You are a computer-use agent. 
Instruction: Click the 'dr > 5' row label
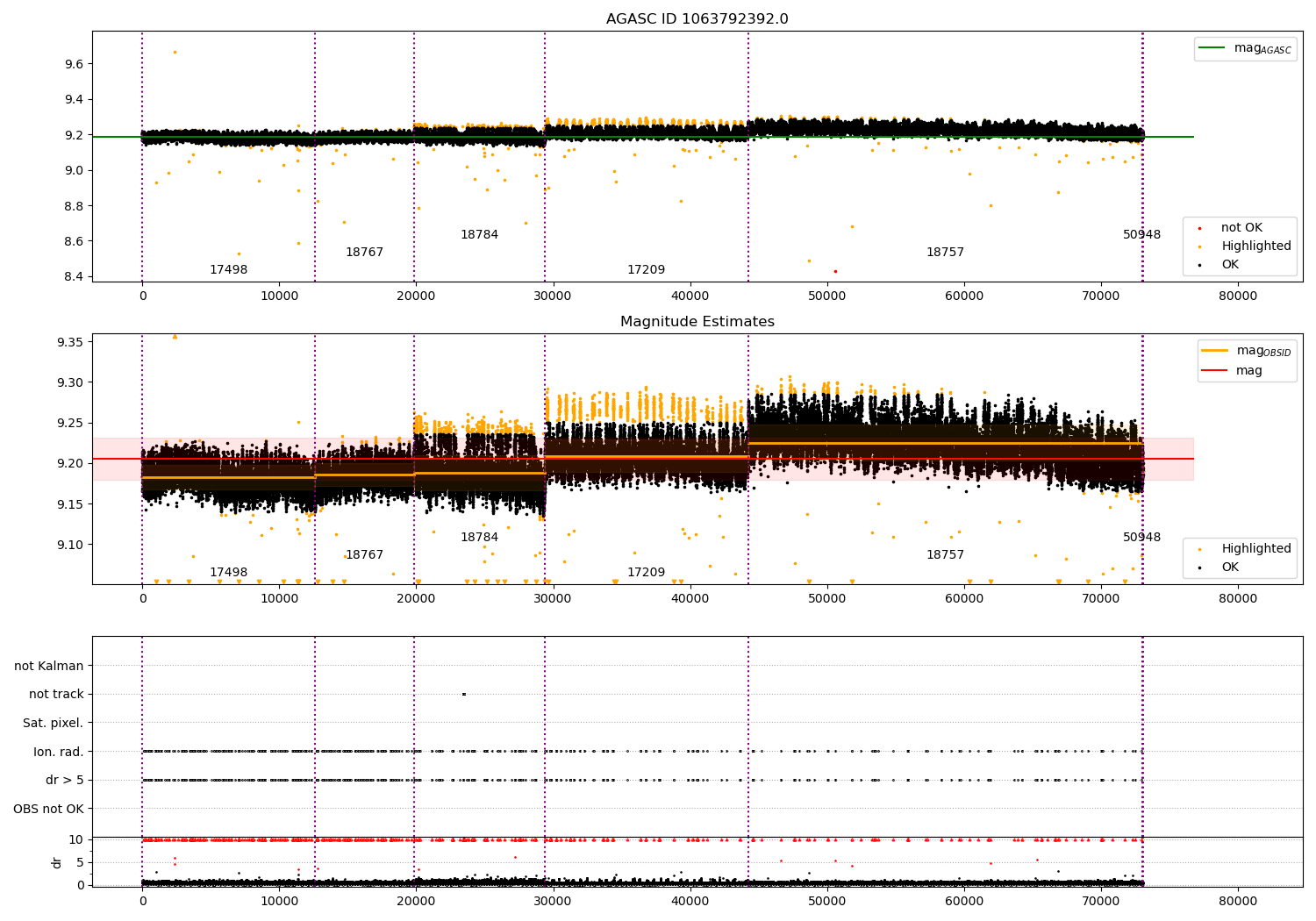point(65,781)
